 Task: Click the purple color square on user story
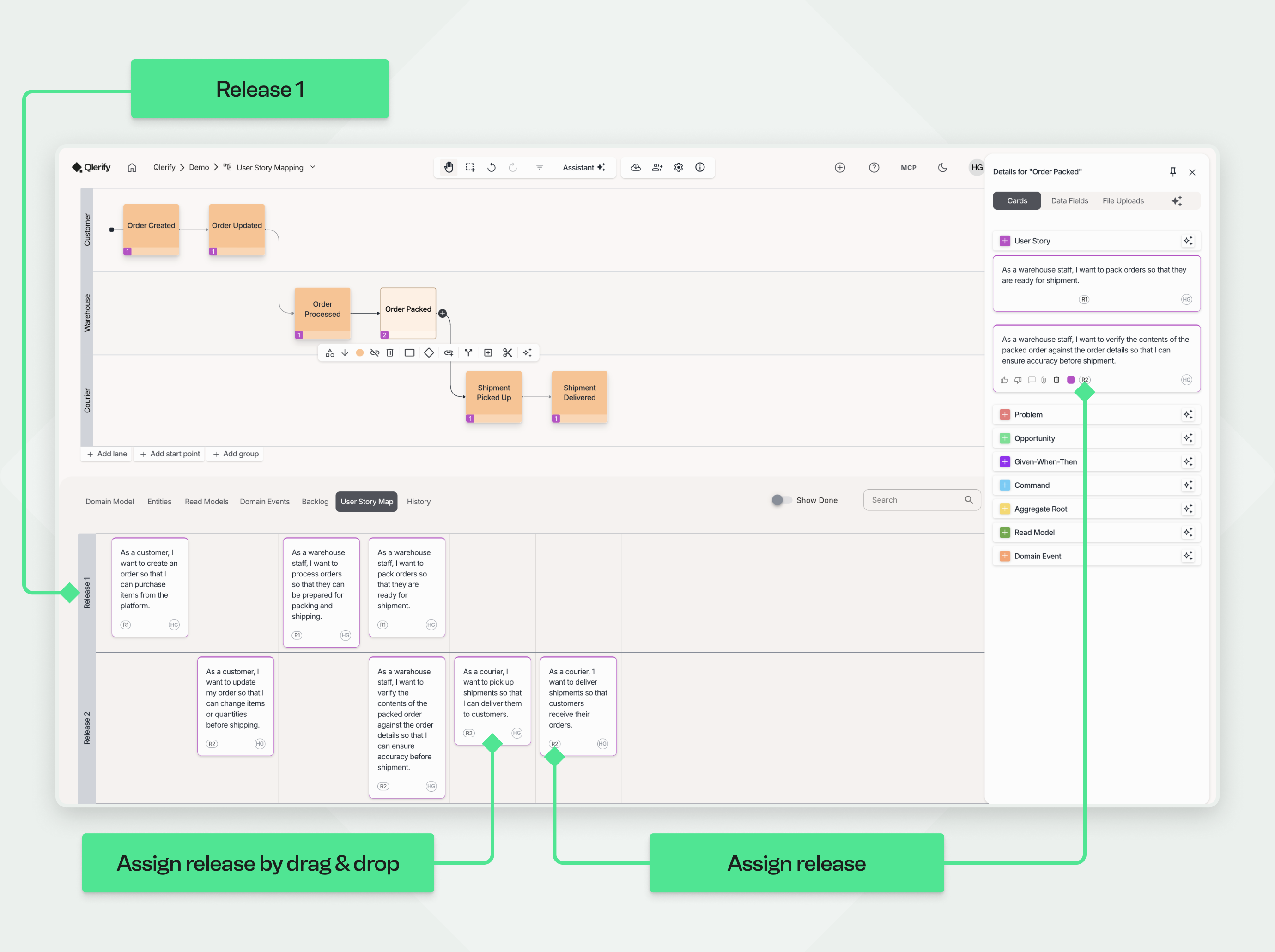(x=1070, y=380)
